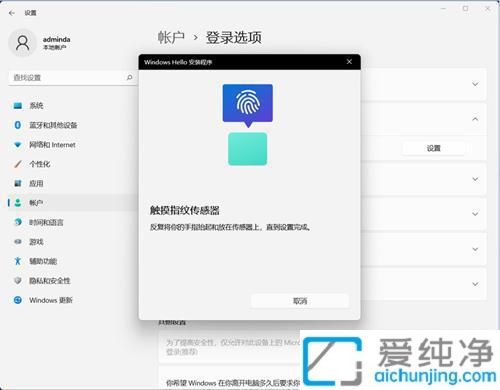Select 帐户 in the sidebar
This screenshot has height=390, width=500.
73,203
